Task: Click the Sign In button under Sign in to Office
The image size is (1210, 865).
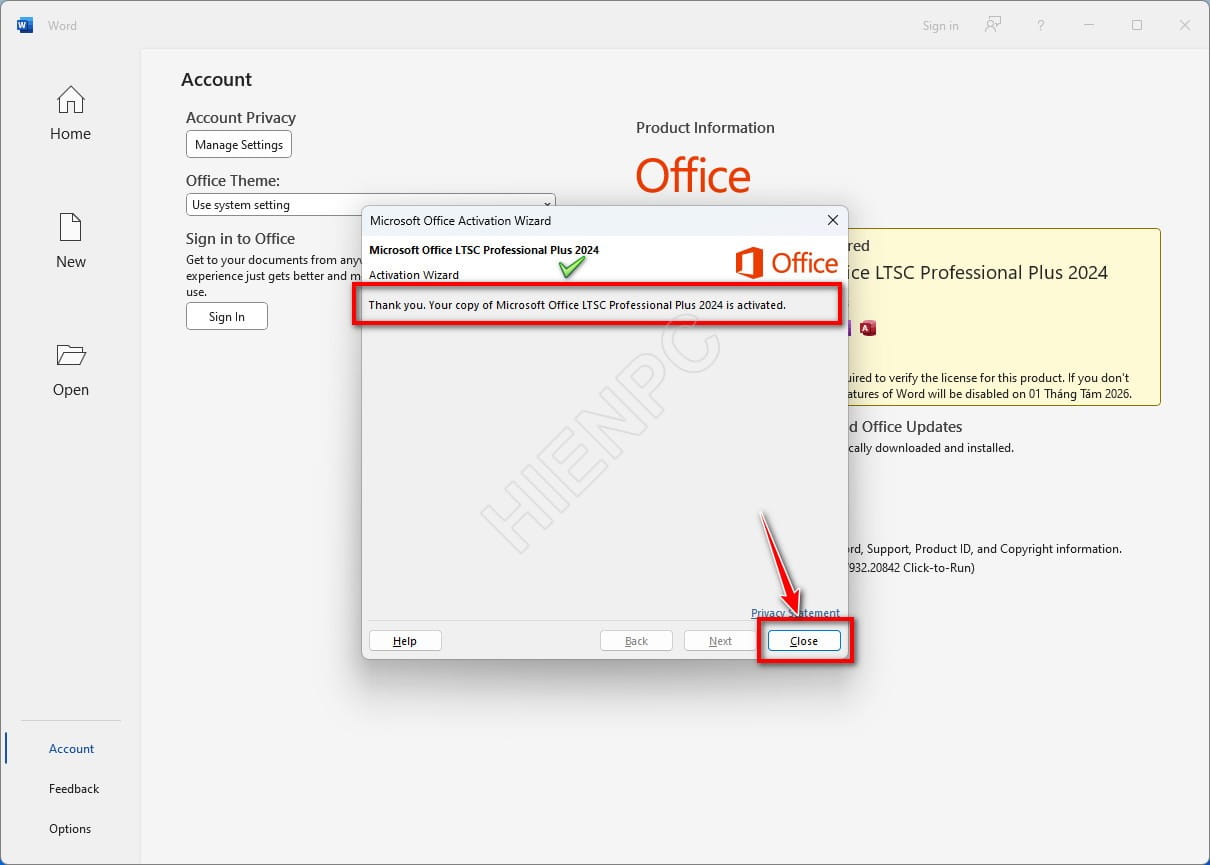Action: click(x=227, y=316)
